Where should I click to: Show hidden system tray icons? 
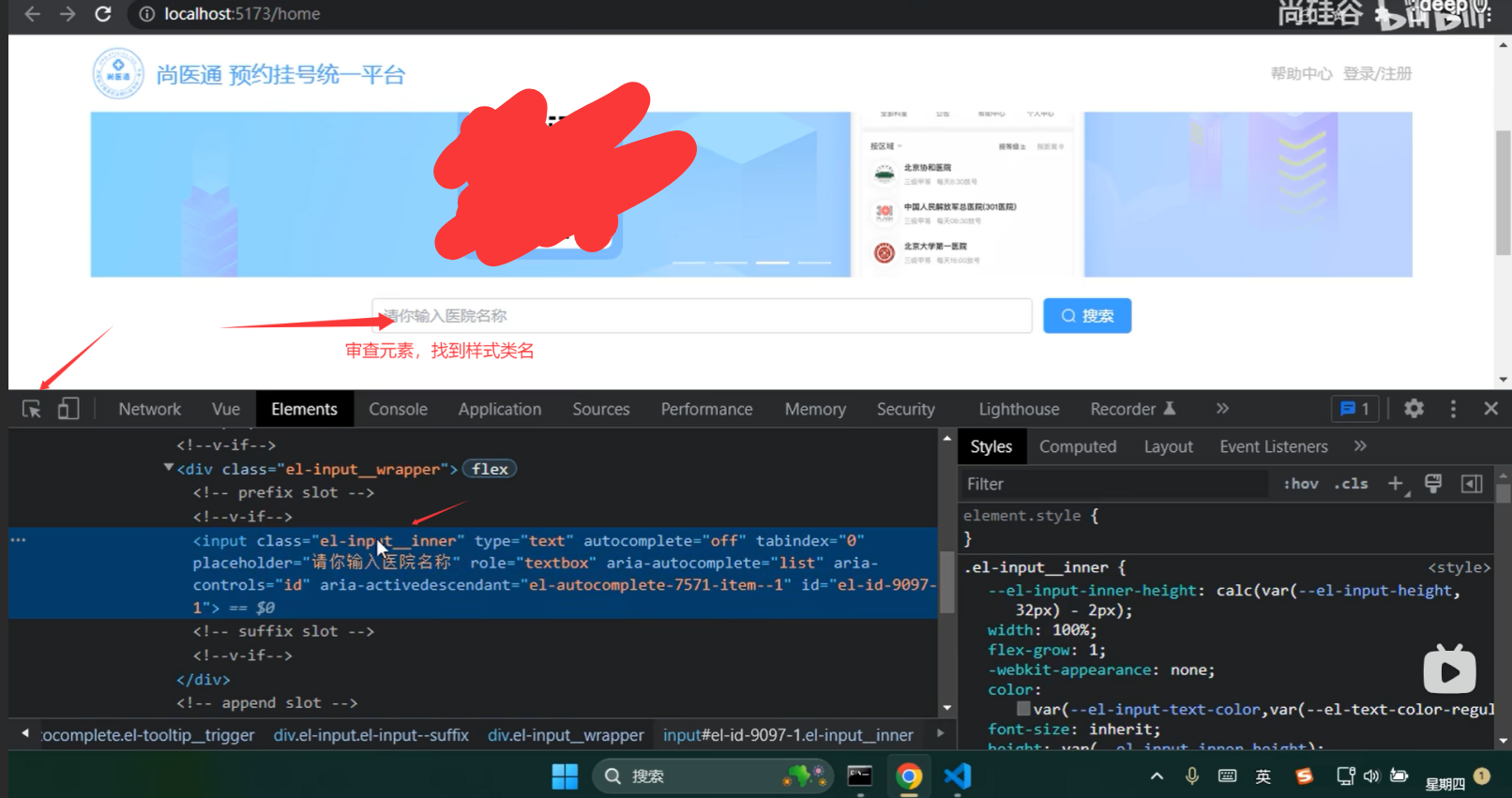(x=1157, y=776)
